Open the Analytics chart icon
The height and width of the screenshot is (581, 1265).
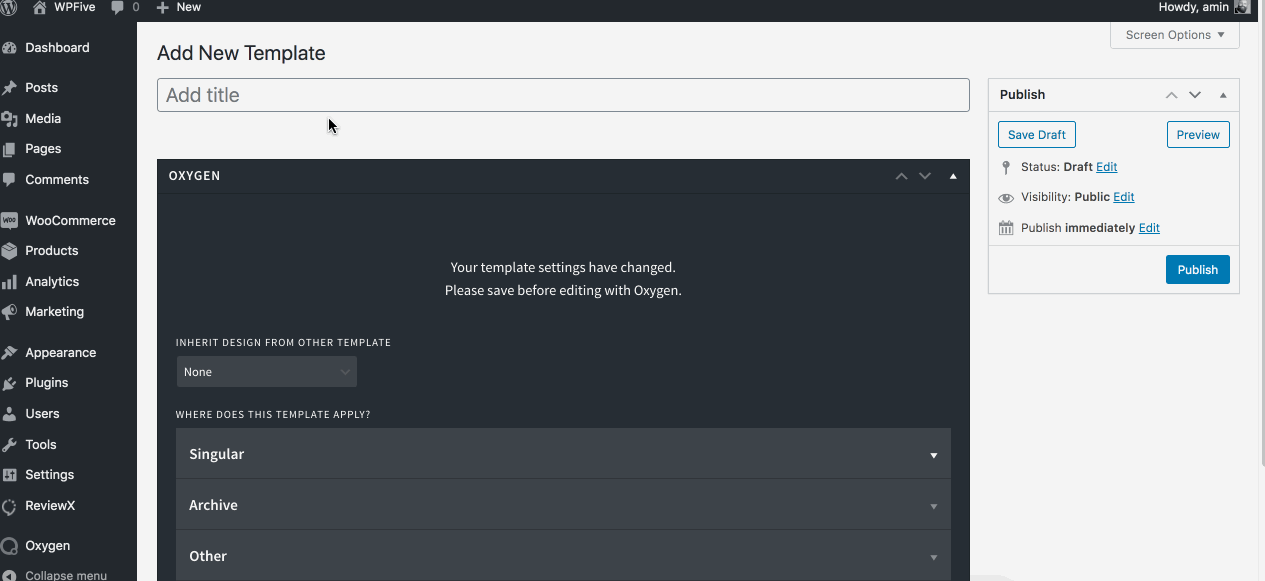[10, 282]
